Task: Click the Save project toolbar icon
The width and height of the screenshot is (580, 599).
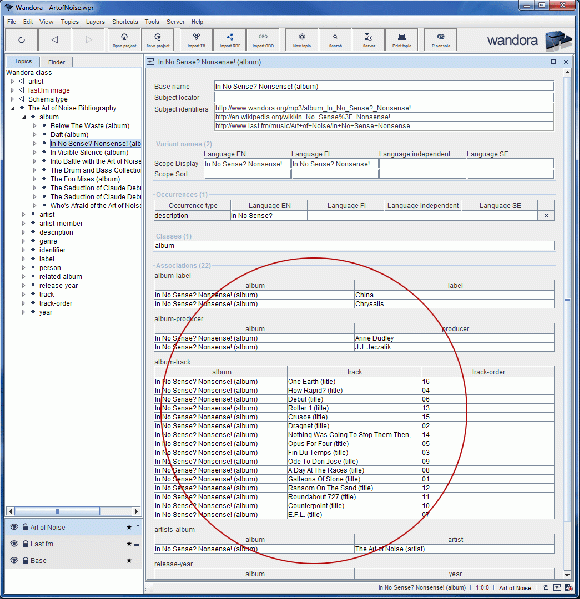Action: coord(157,40)
